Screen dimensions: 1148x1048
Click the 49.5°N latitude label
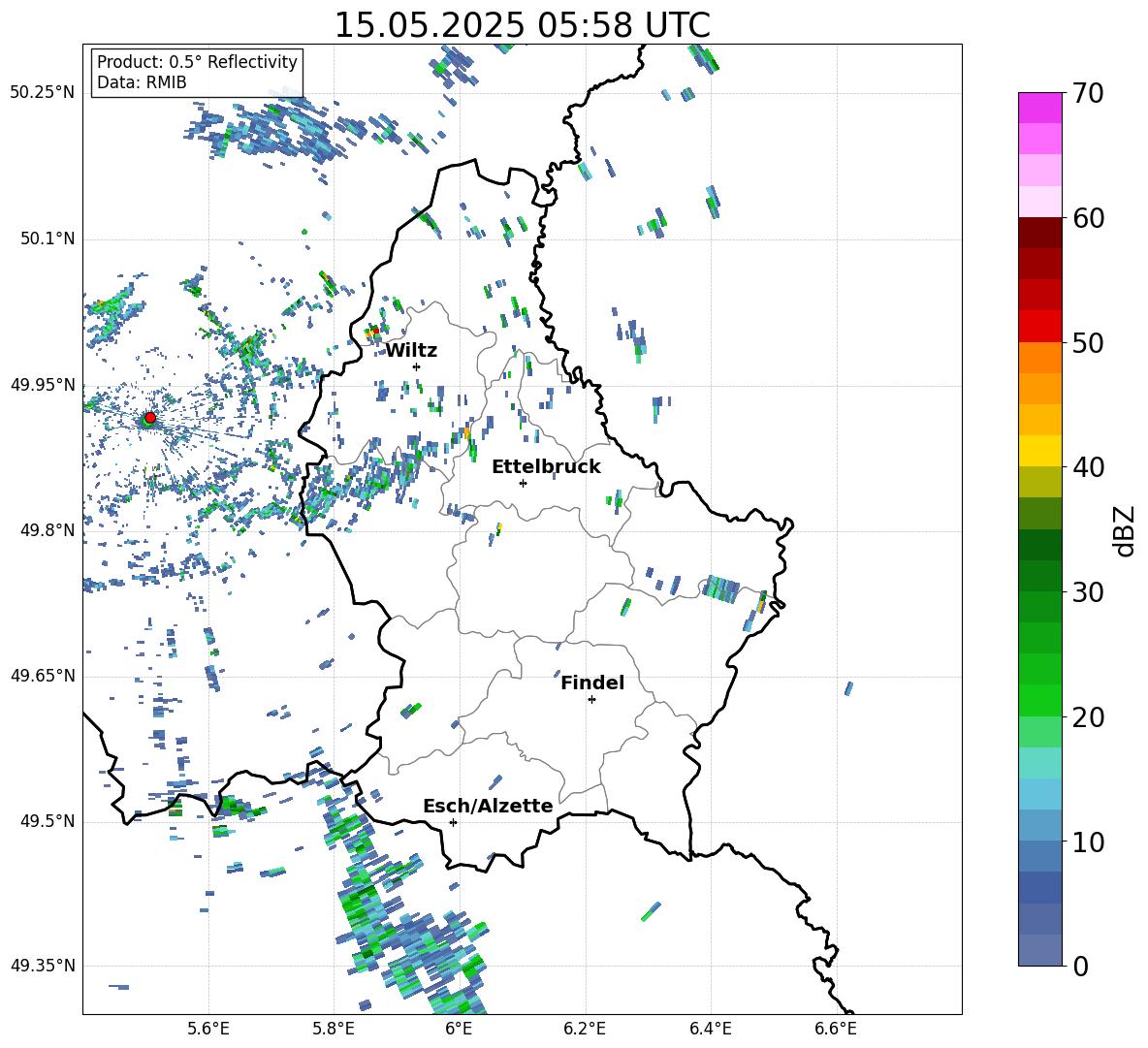48,821
